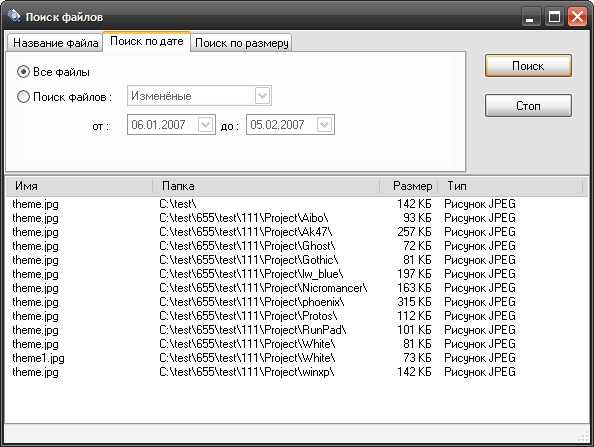
Task: Click the 73 КБ size cell
Action: 417,358
